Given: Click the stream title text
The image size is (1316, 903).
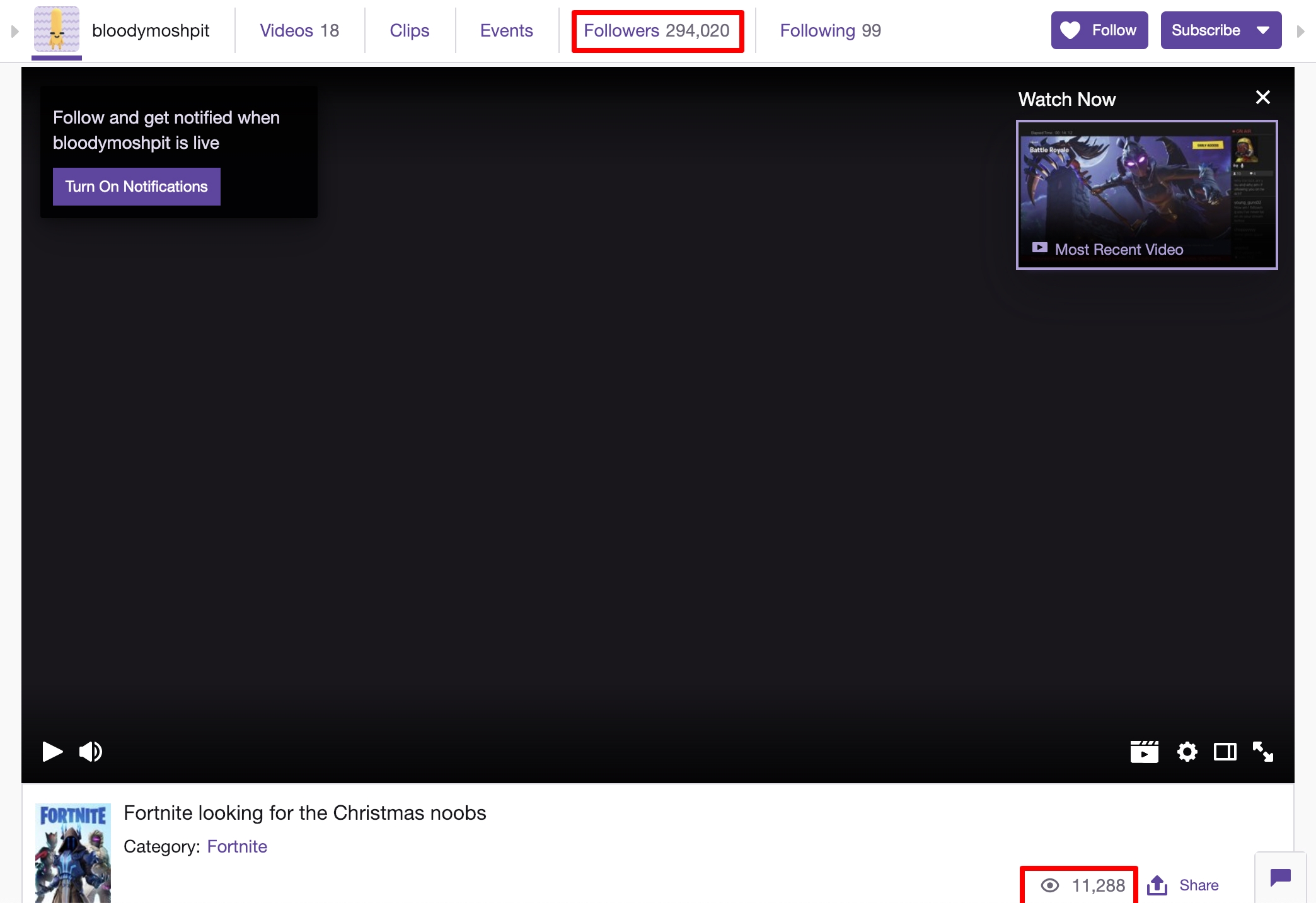Looking at the screenshot, I should click(x=305, y=813).
